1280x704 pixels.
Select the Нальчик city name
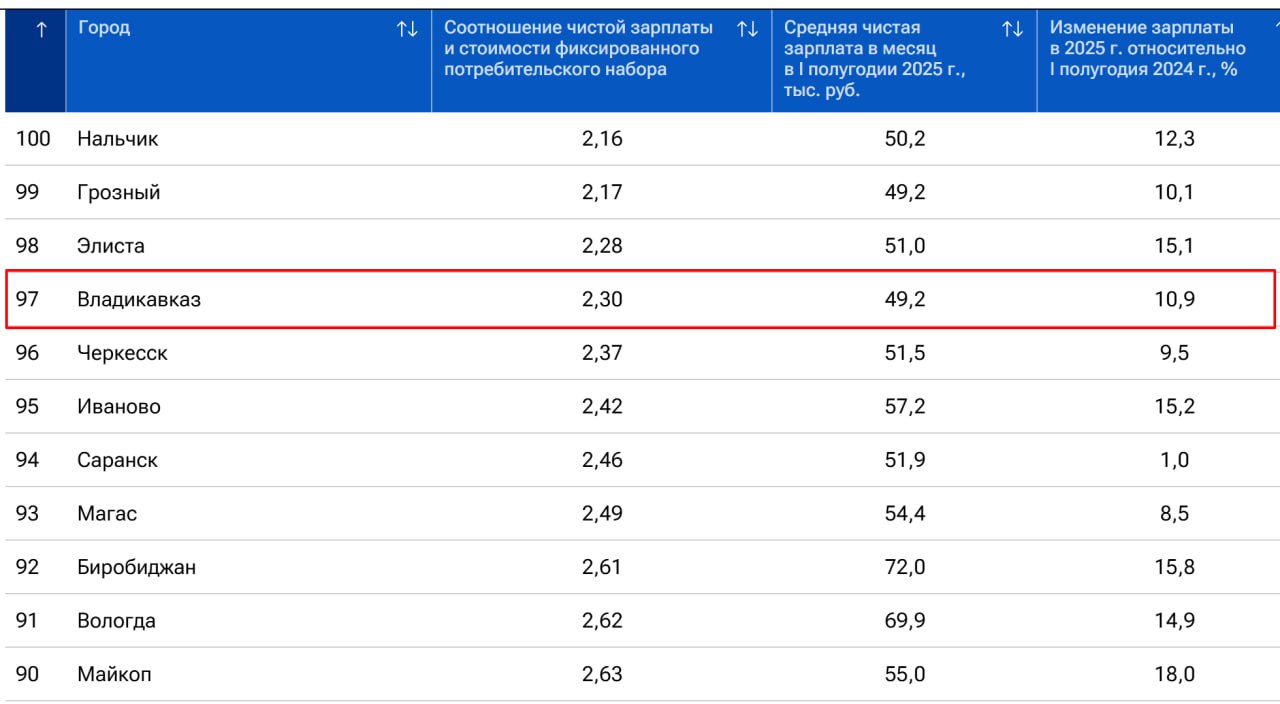117,139
